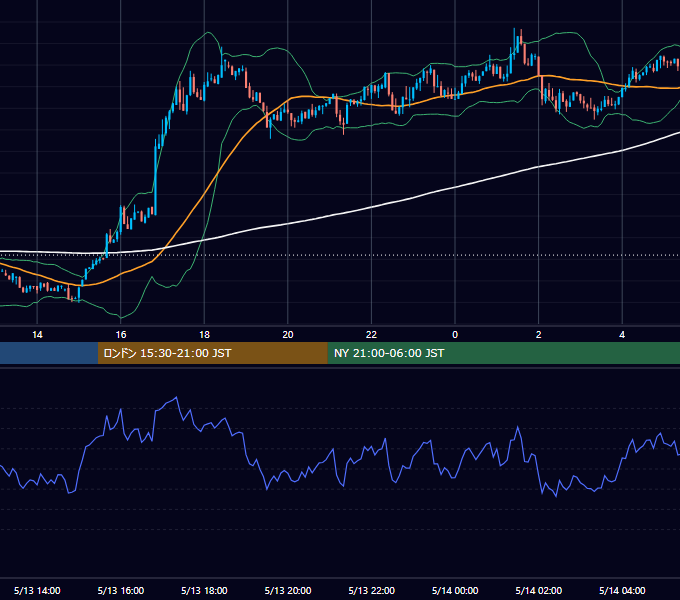Click the blue session bar before London
This screenshot has width=680, height=600.
click(x=49, y=353)
